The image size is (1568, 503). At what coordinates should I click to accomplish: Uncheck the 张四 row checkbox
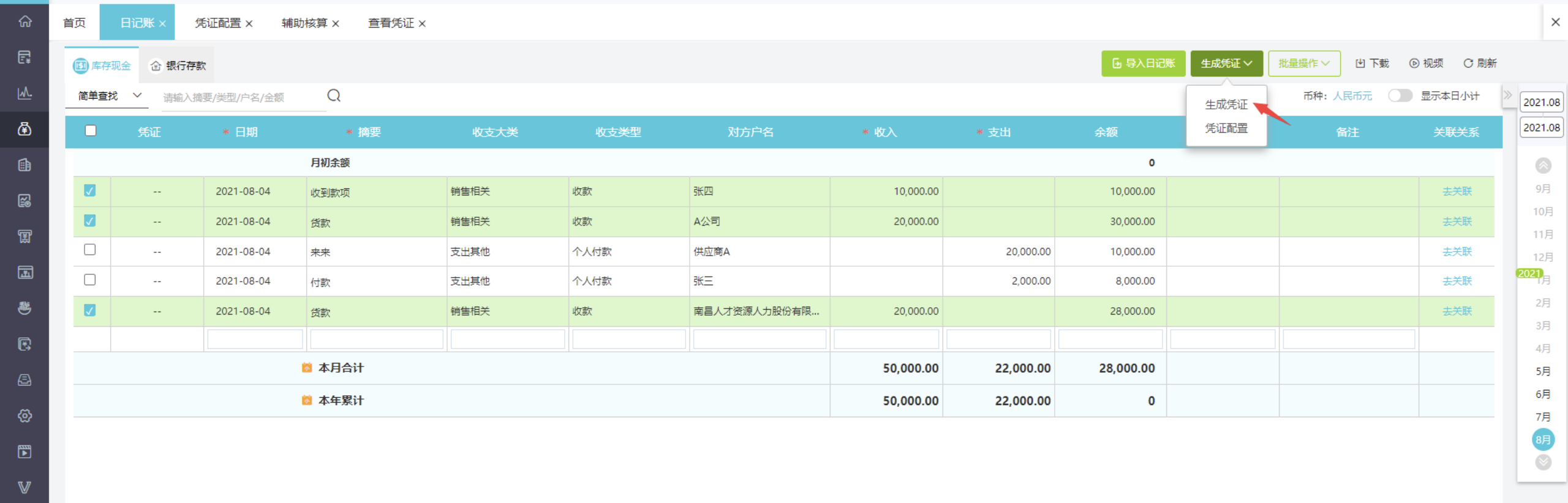(x=90, y=191)
